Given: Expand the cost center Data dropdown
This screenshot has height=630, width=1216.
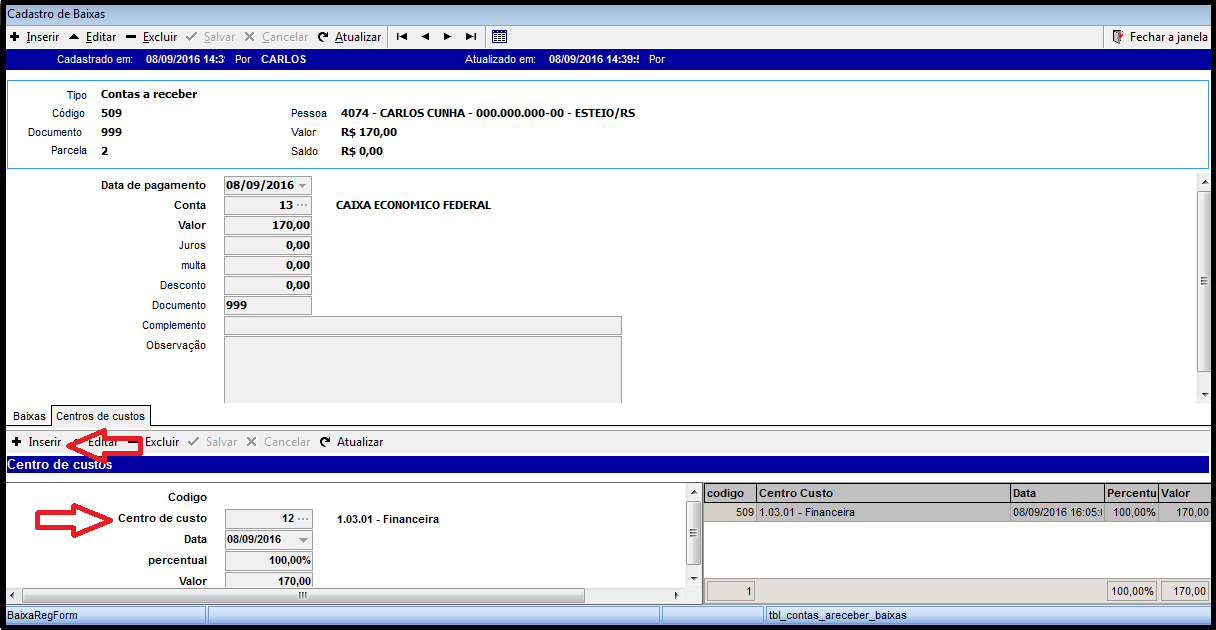Looking at the screenshot, I should [303, 540].
